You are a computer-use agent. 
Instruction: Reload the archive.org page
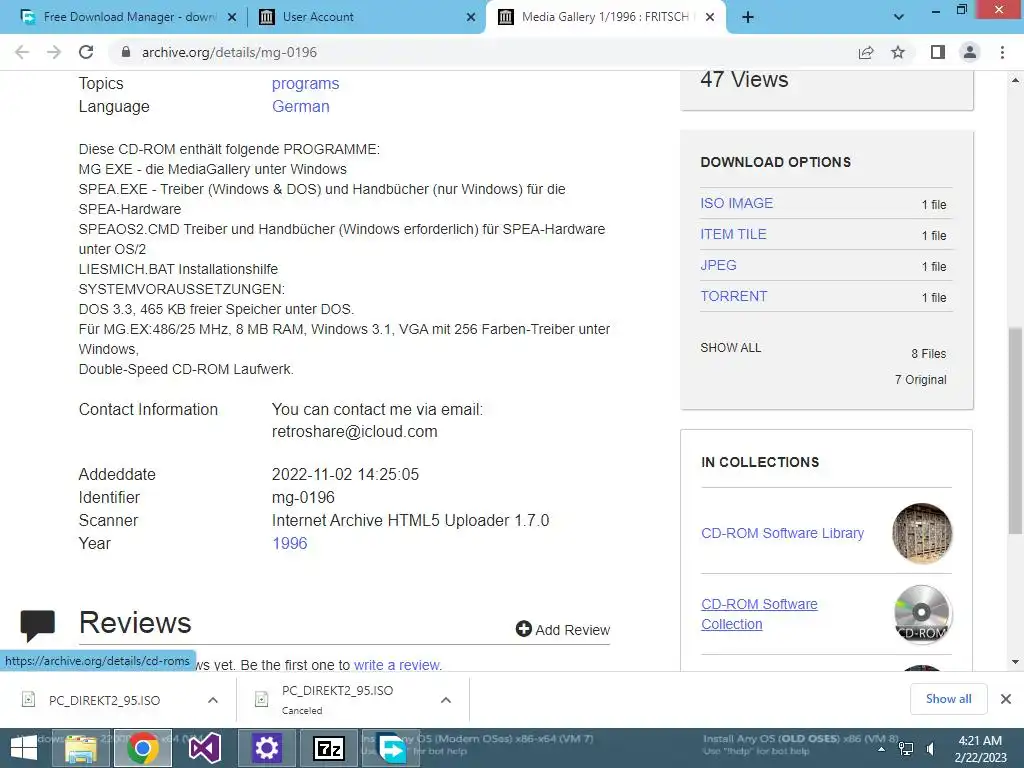[86, 52]
